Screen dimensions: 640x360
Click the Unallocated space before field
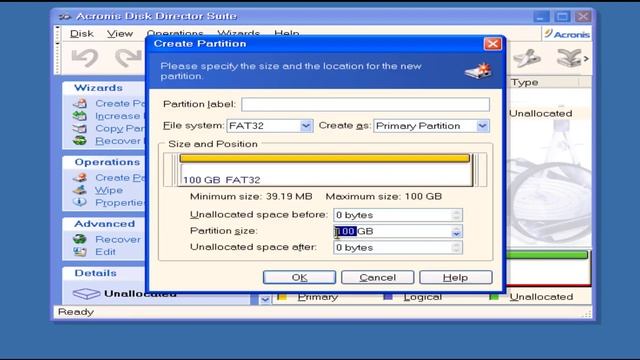pos(398,215)
